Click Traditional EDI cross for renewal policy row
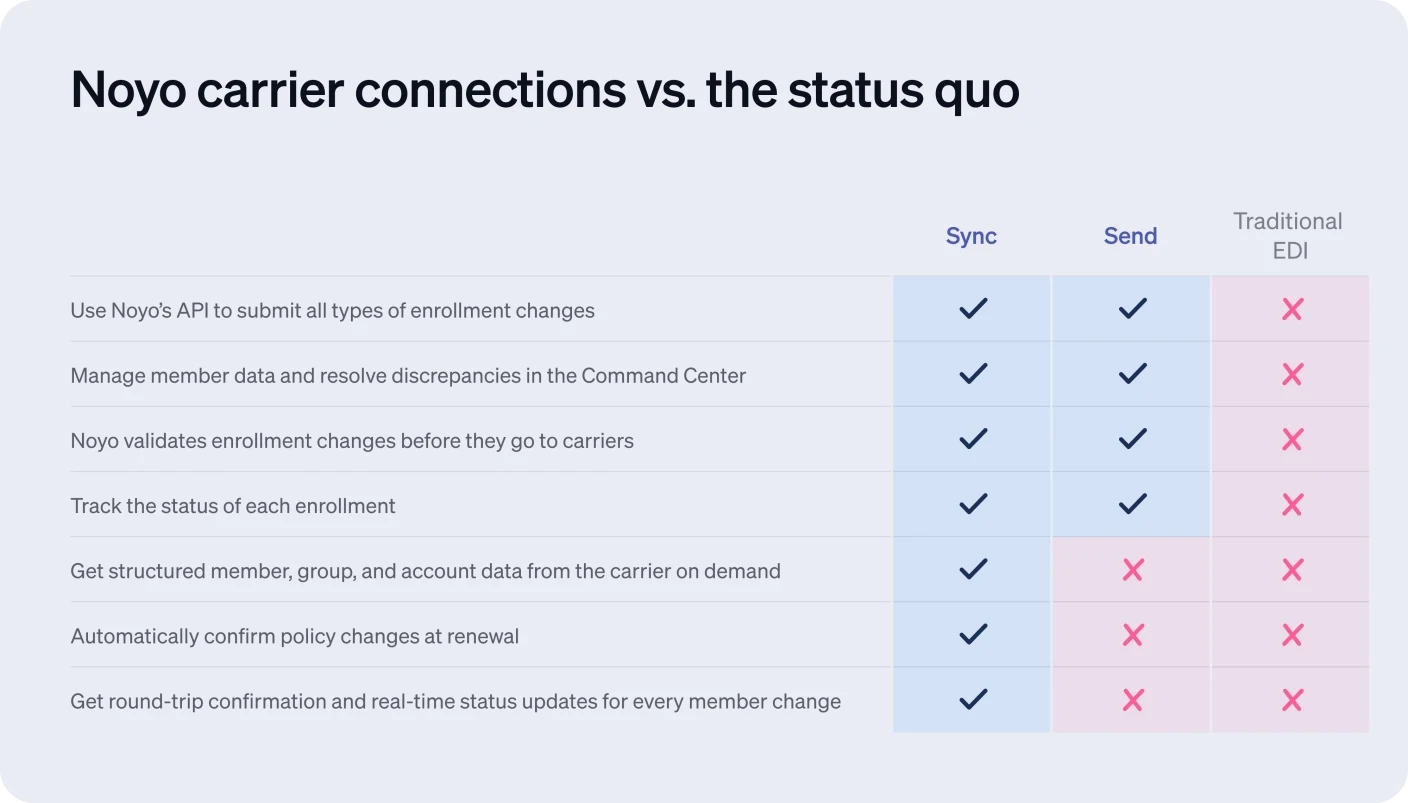1408x803 pixels. coord(1292,635)
